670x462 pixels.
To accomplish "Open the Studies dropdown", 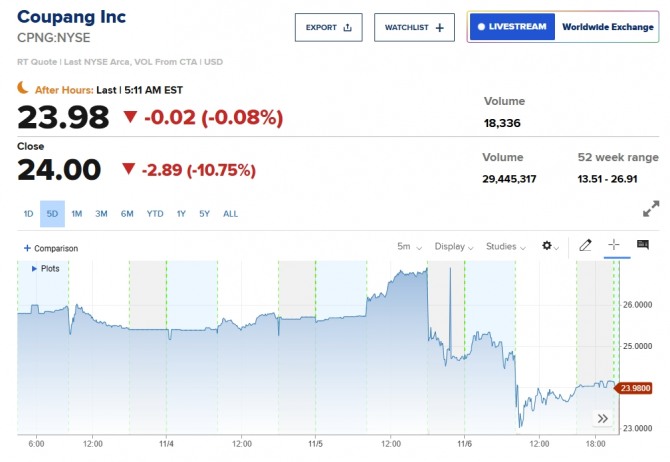I will point(505,246).
